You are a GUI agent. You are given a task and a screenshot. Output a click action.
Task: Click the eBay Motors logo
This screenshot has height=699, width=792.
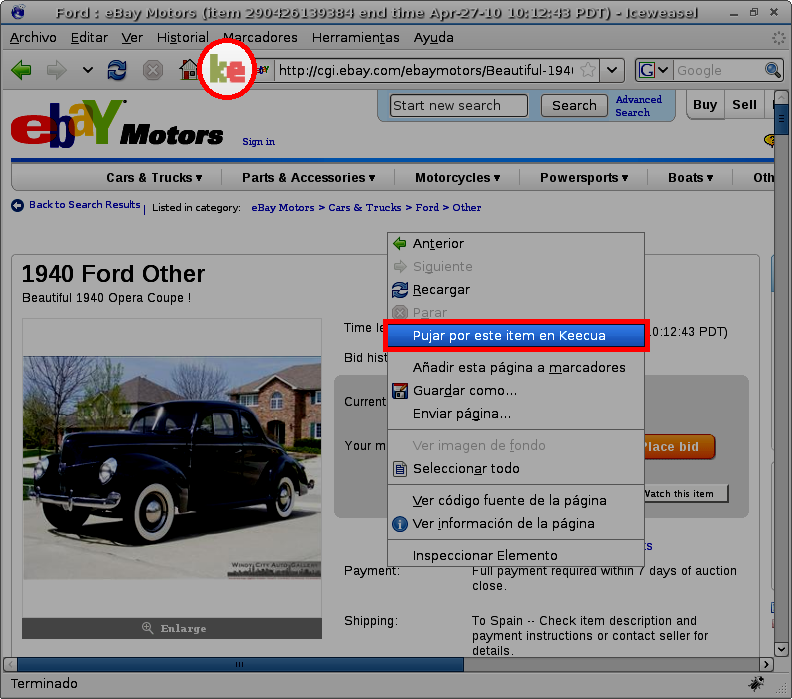[117, 124]
